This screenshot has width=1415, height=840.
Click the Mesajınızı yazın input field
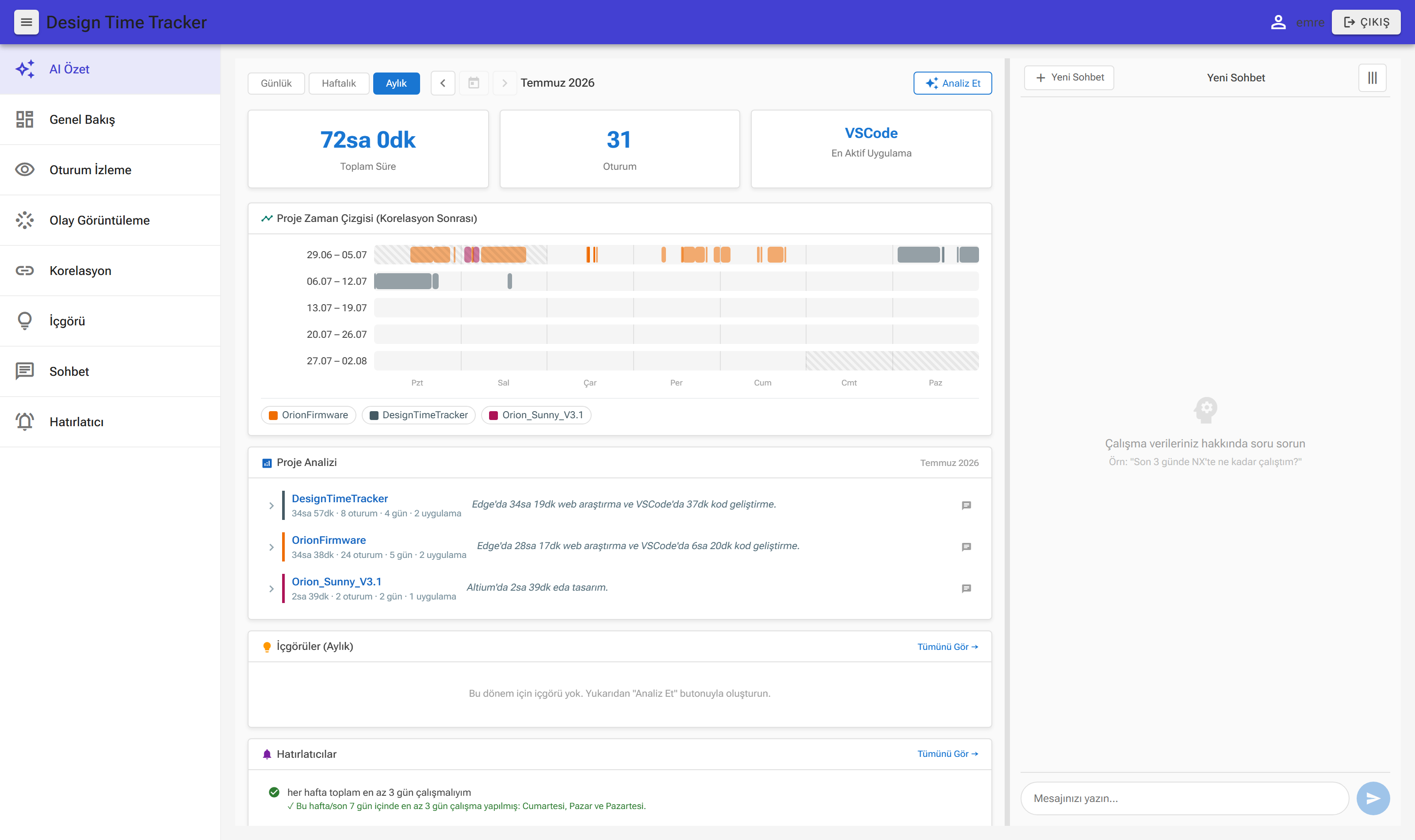(x=1184, y=798)
